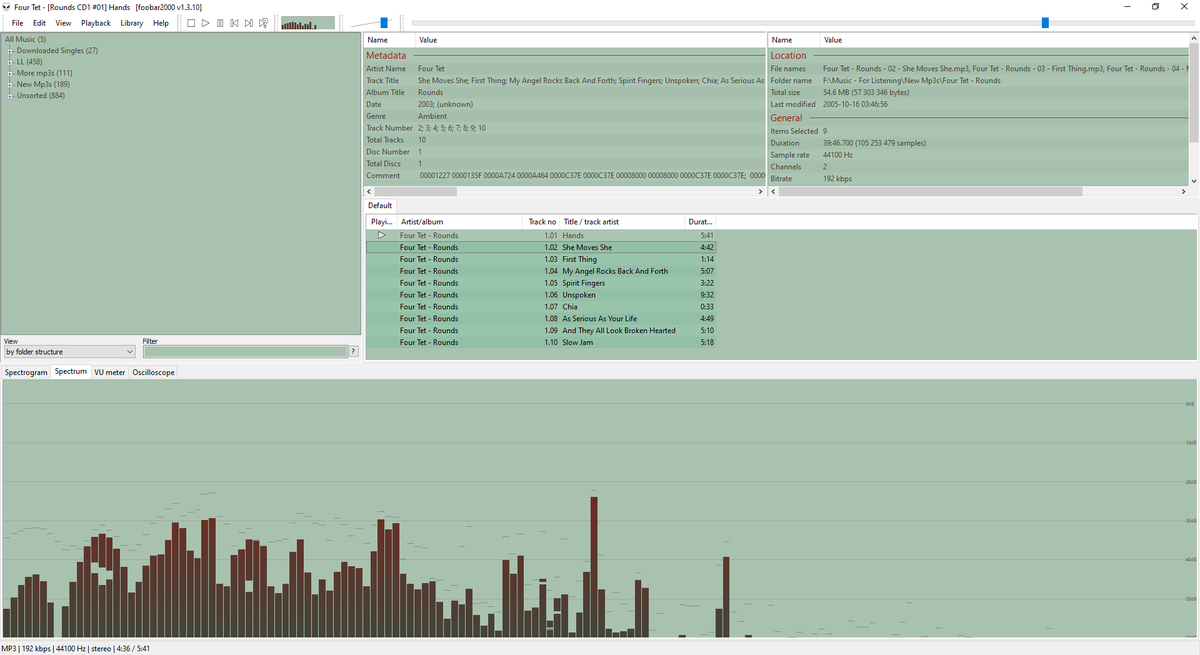Click the status bar playback info
The width and height of the screenshot is (1200, 655).
click(76, 649)
